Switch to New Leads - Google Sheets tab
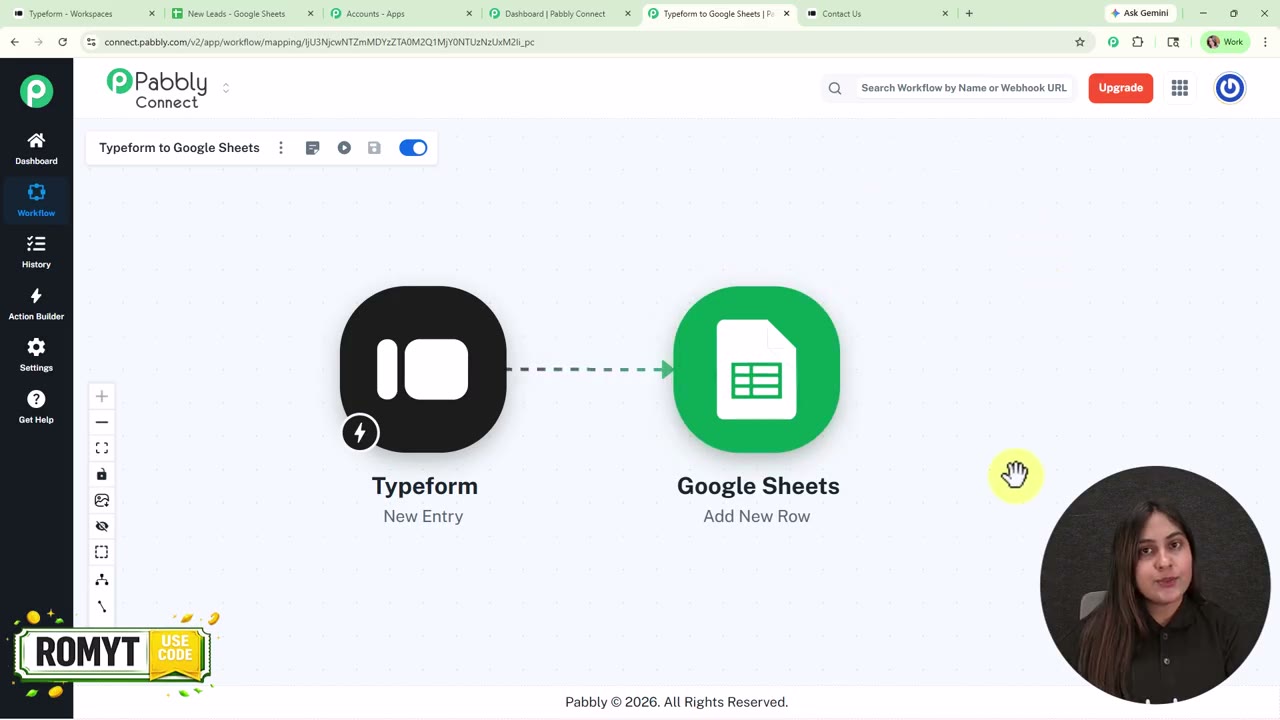1280x720 pixels. tap(241, 14)
